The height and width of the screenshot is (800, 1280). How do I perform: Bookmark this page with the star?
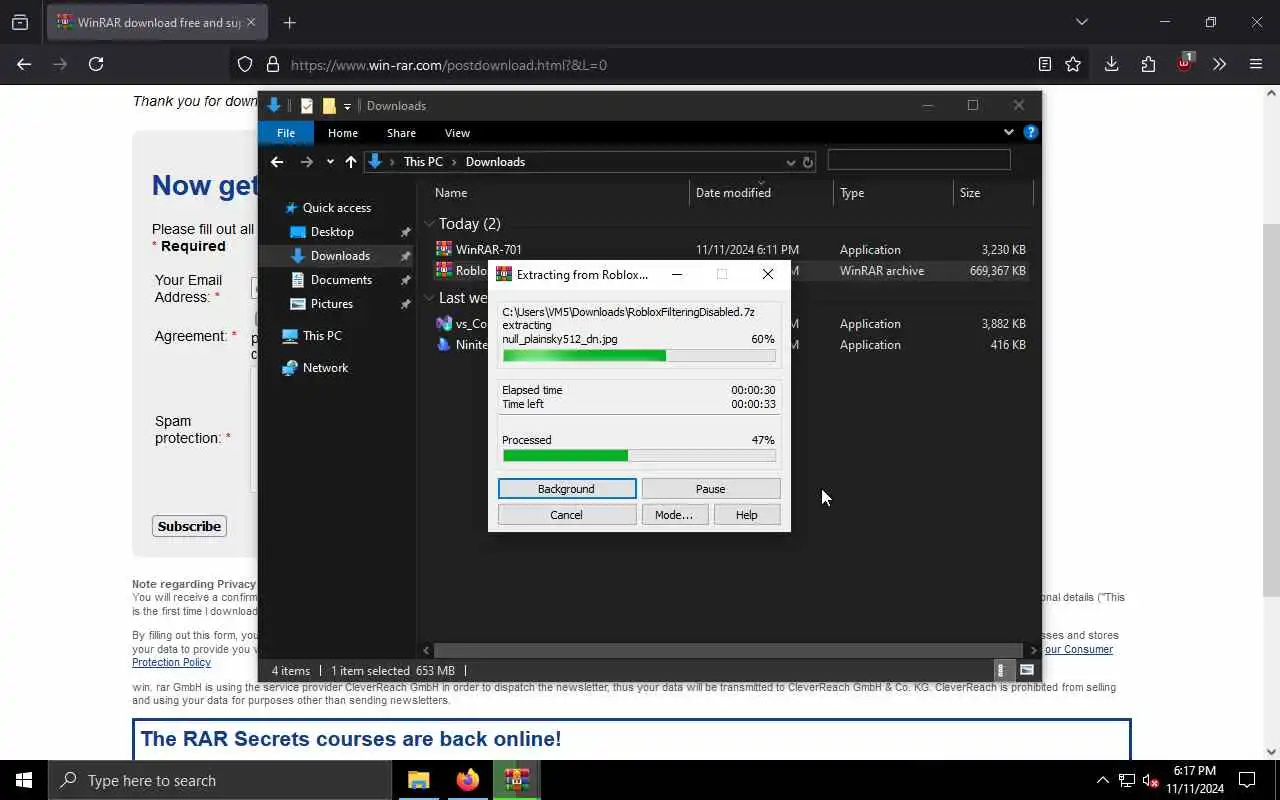click(x=1073, y=64)
